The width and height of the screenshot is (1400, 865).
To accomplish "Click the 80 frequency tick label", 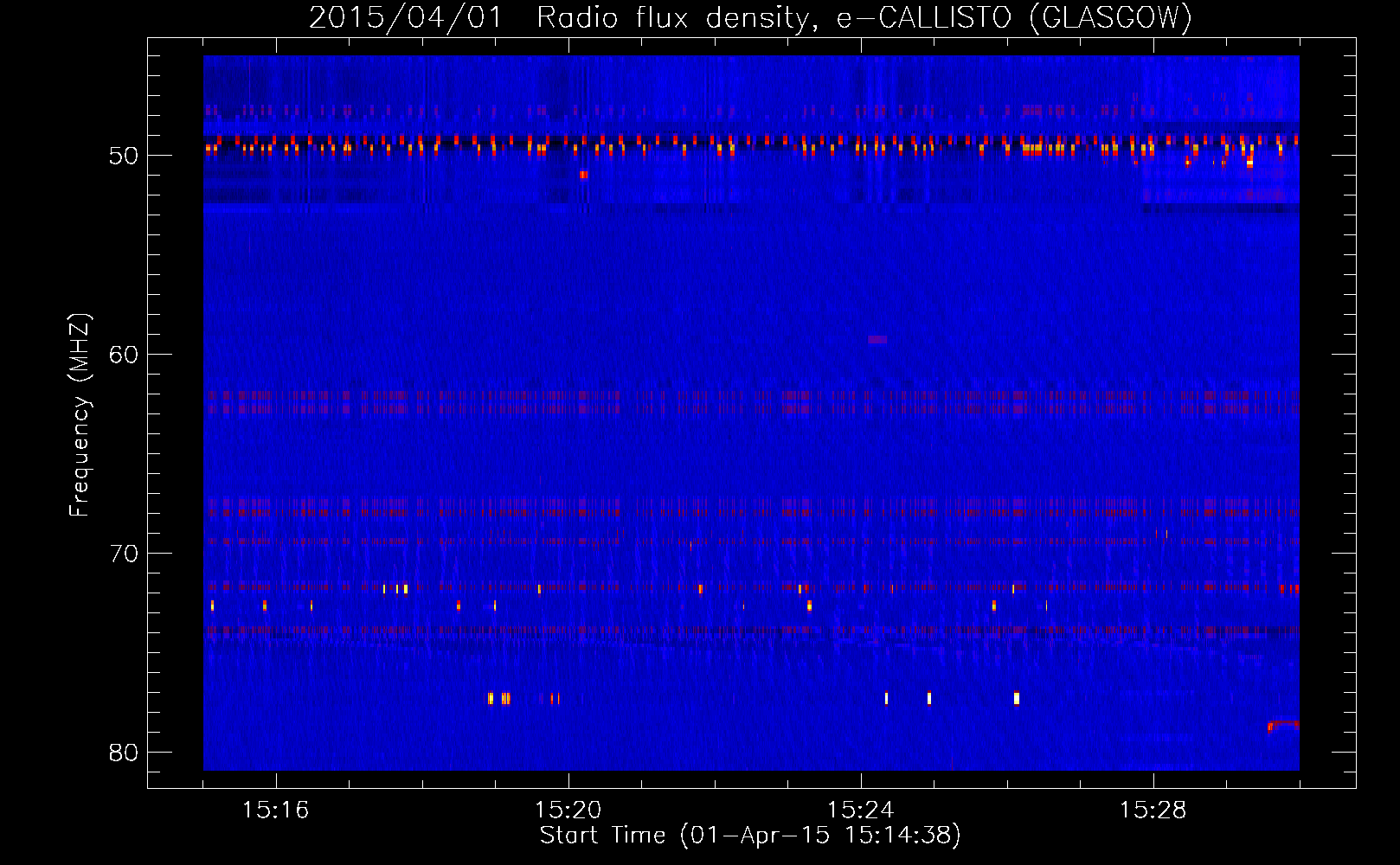I will click(x=124, y=753).
